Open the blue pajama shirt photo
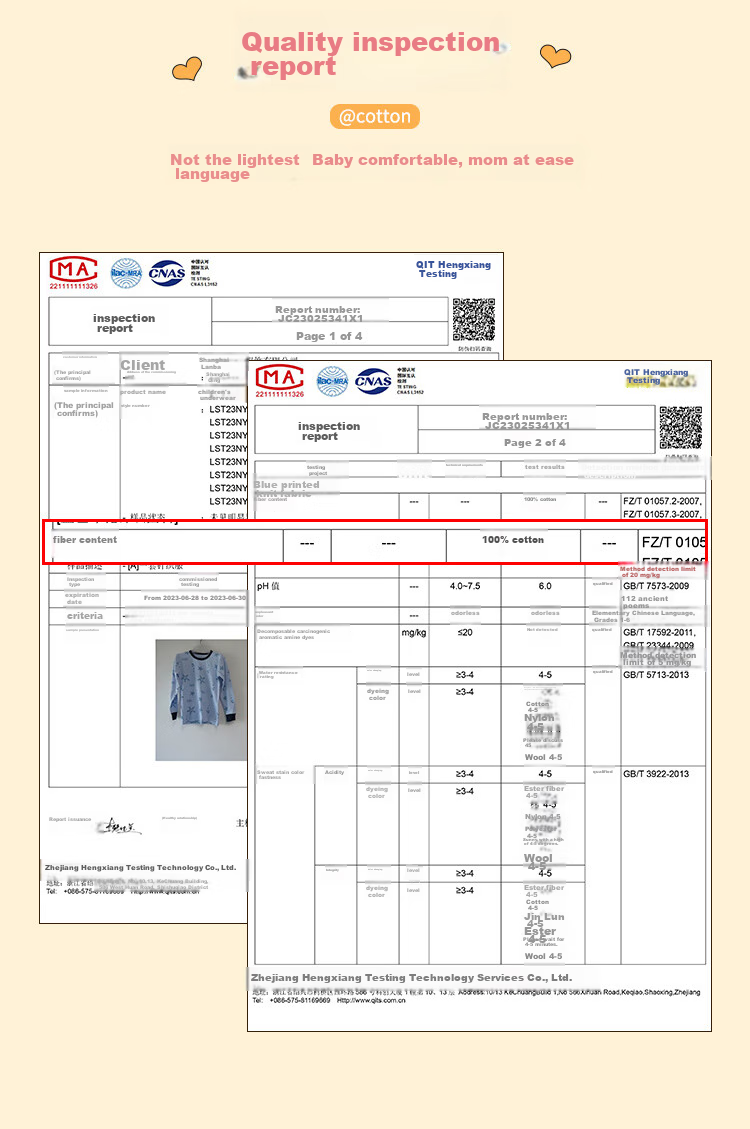The image size is (750, 1129). coord(202,700)
